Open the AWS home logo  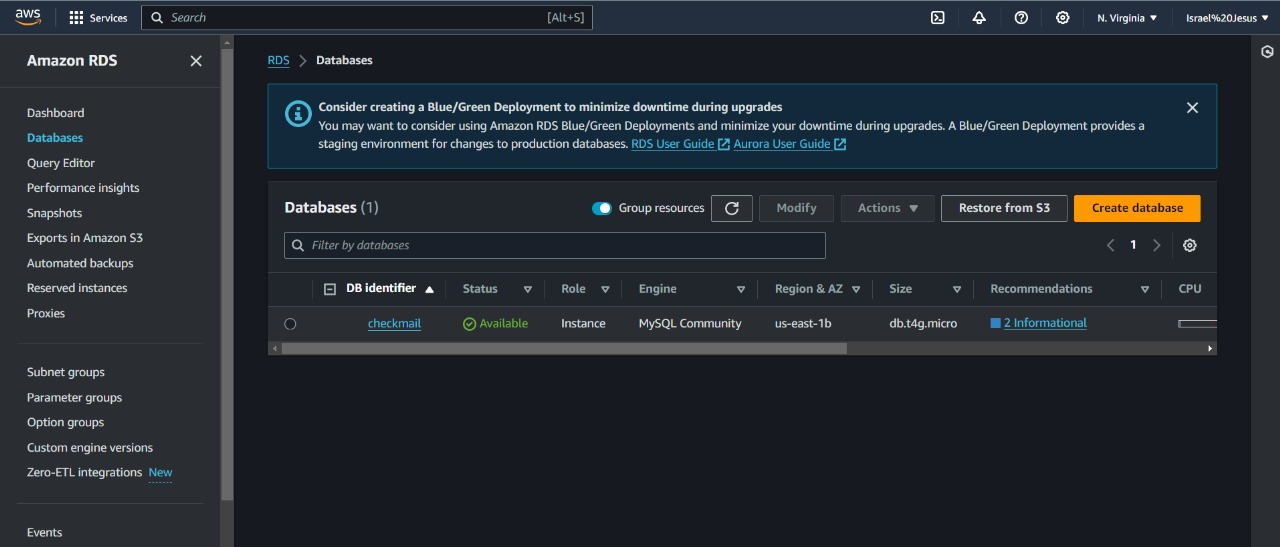27,17
